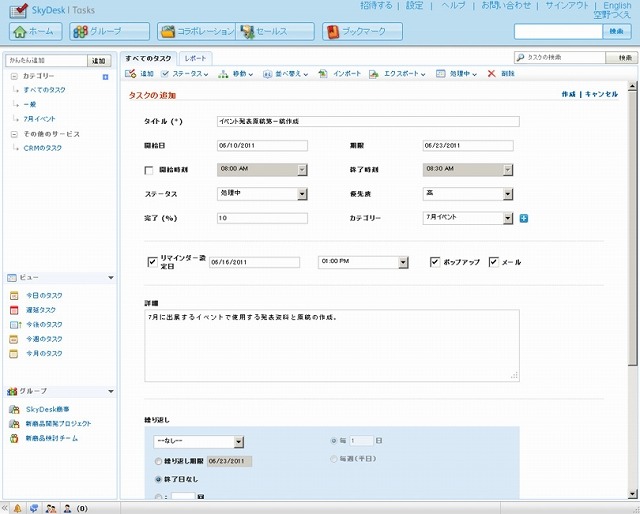Collapse bottom bar with double-arrow icon
Image resolution: width=640 pixels, height=514 pixels.
coord(4,508)
